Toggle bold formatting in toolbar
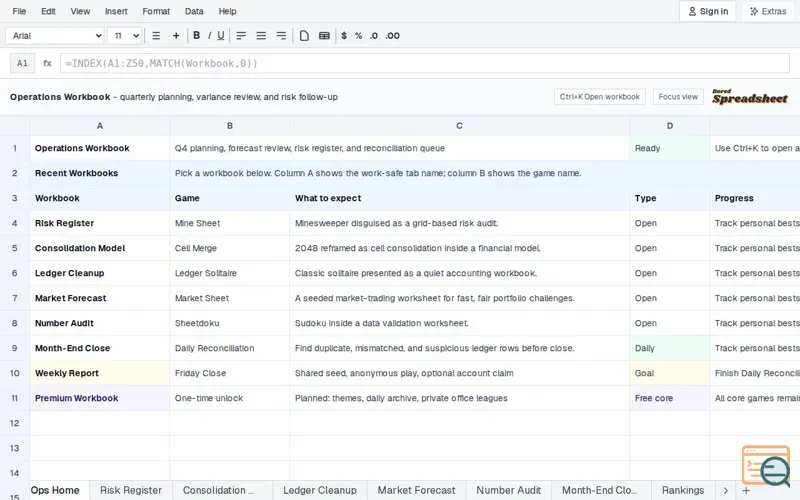800x500 pixels. 196,36
